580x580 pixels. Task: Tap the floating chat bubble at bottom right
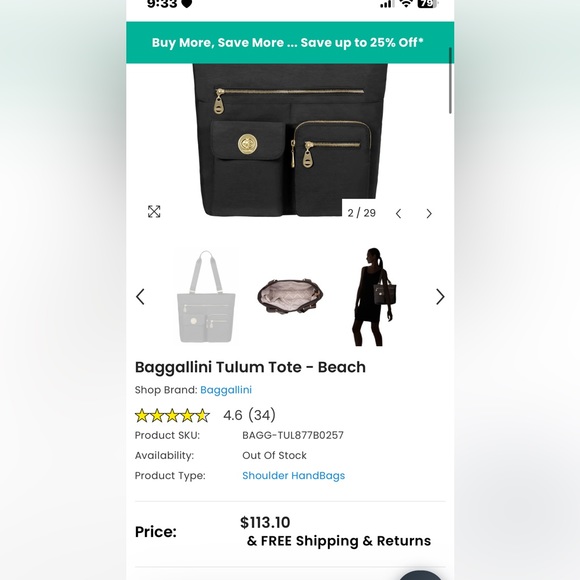[x=419, y=575]
